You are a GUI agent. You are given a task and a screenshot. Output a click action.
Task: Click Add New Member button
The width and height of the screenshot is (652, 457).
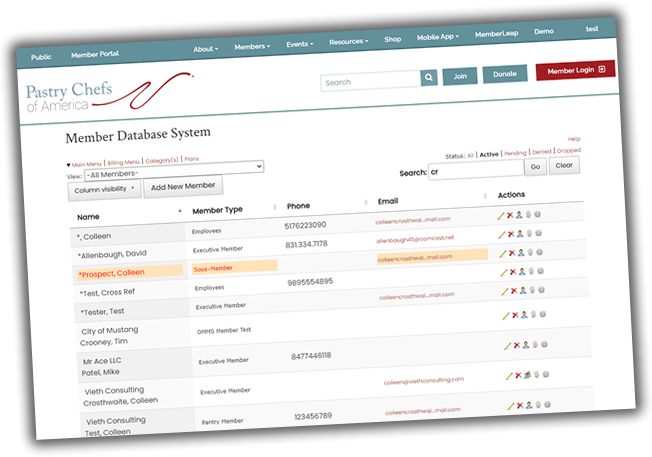pyautogui.click(x=183, y=186)
